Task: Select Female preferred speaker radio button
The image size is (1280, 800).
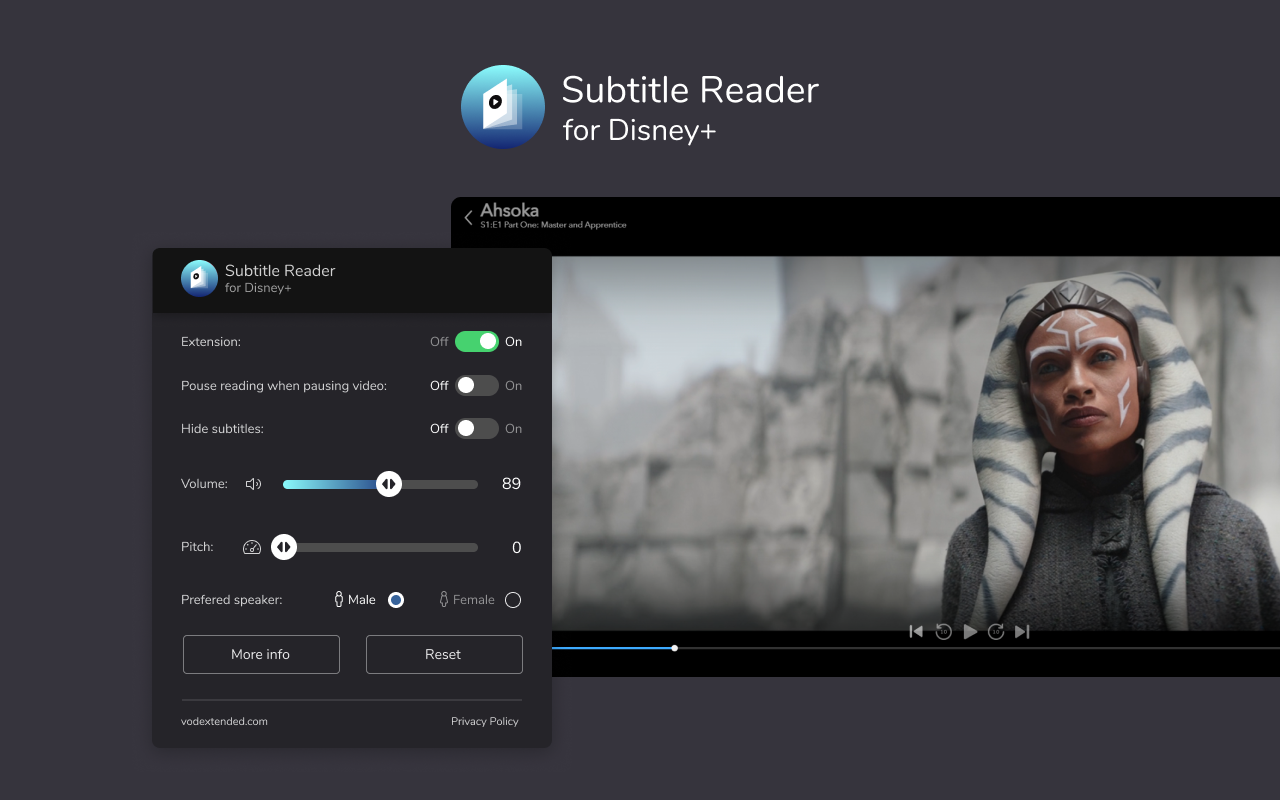Action: pyautogui.click(x=513, y=600)
